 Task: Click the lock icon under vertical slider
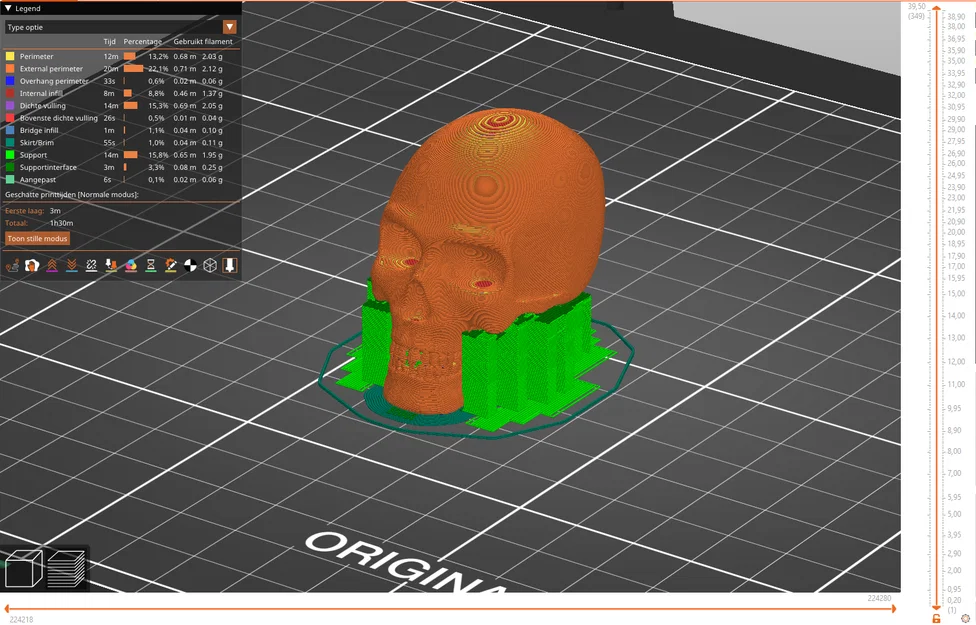pyautogui.click(x=936, y=618)
